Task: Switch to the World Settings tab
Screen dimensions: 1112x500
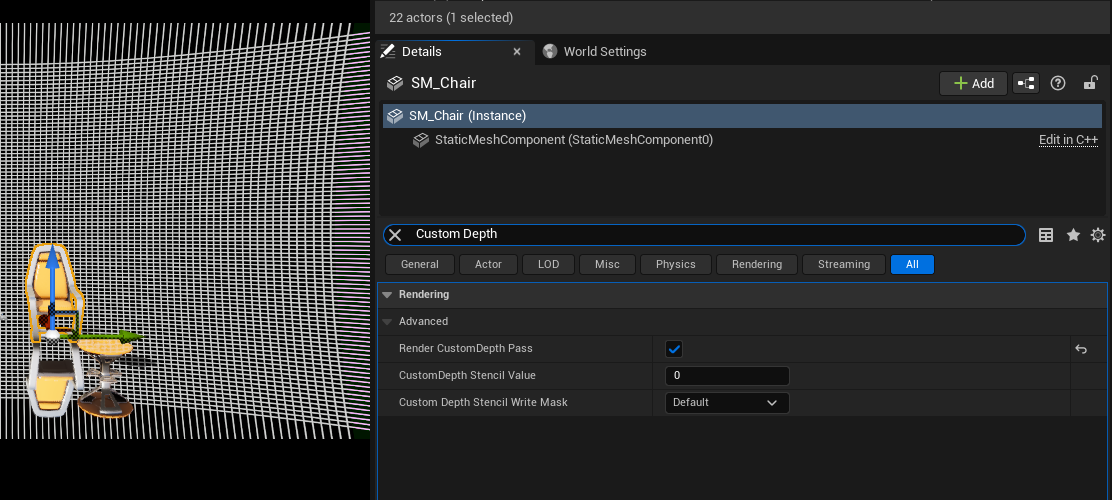Action: coord(604,52)
